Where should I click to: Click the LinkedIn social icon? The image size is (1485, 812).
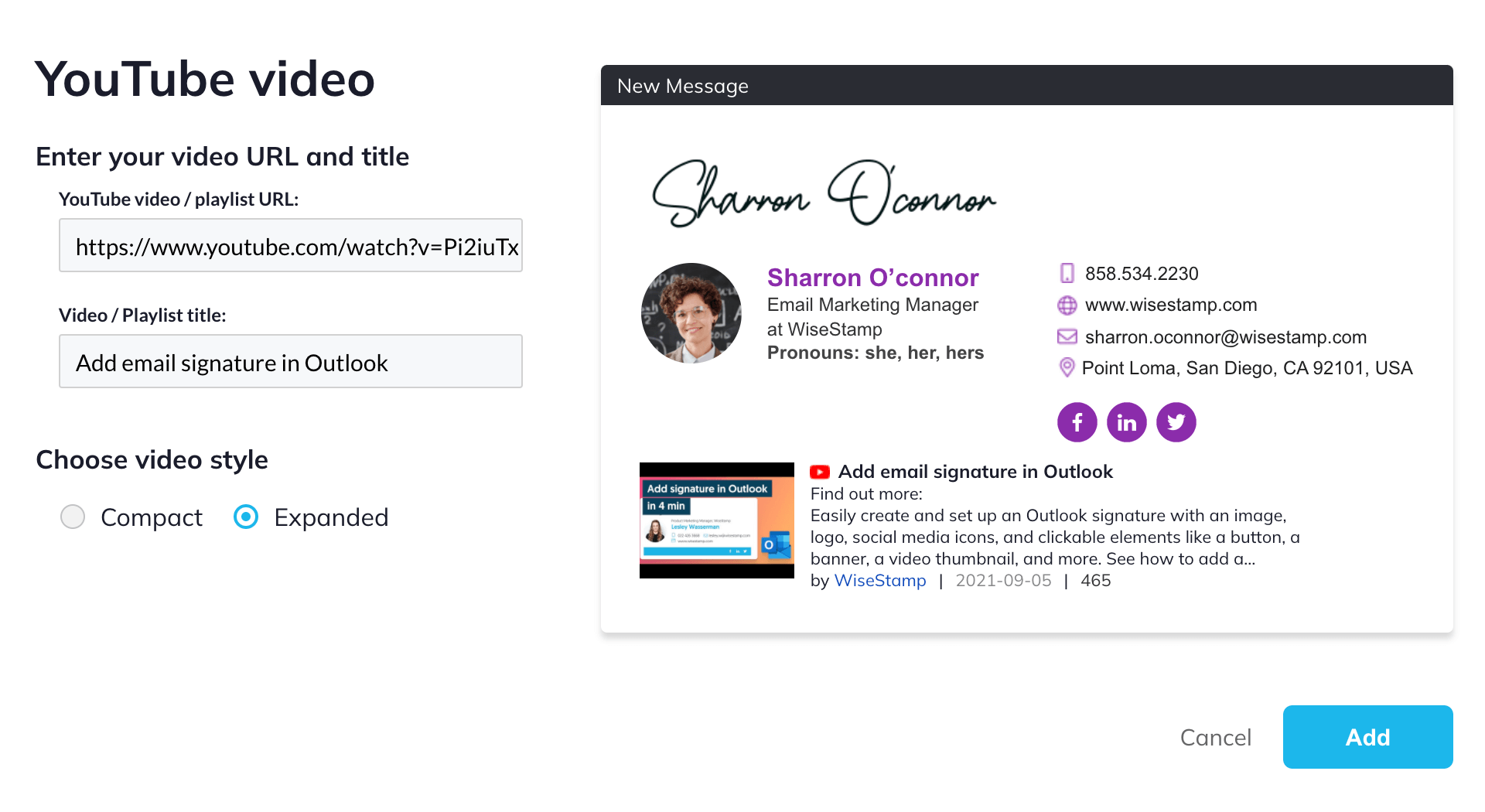click(1126, 422)
